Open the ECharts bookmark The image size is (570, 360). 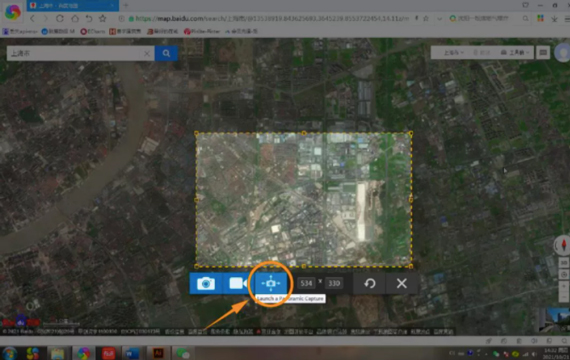point(93,32)
